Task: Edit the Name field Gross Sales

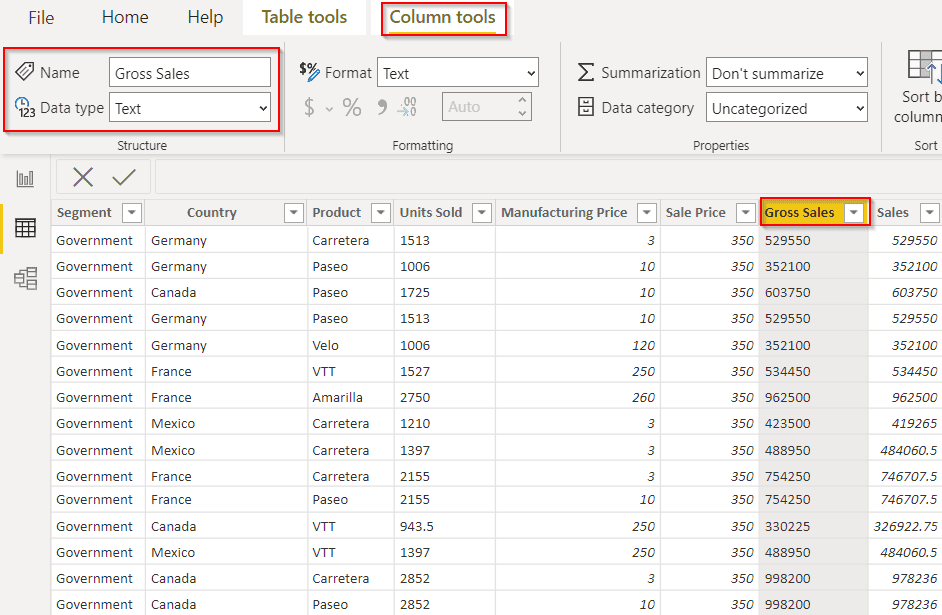Action: point(190,73)
